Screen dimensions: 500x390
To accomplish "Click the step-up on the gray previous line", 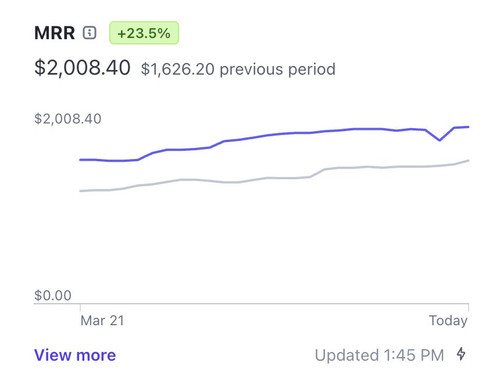I will click(x=318, y=173).
